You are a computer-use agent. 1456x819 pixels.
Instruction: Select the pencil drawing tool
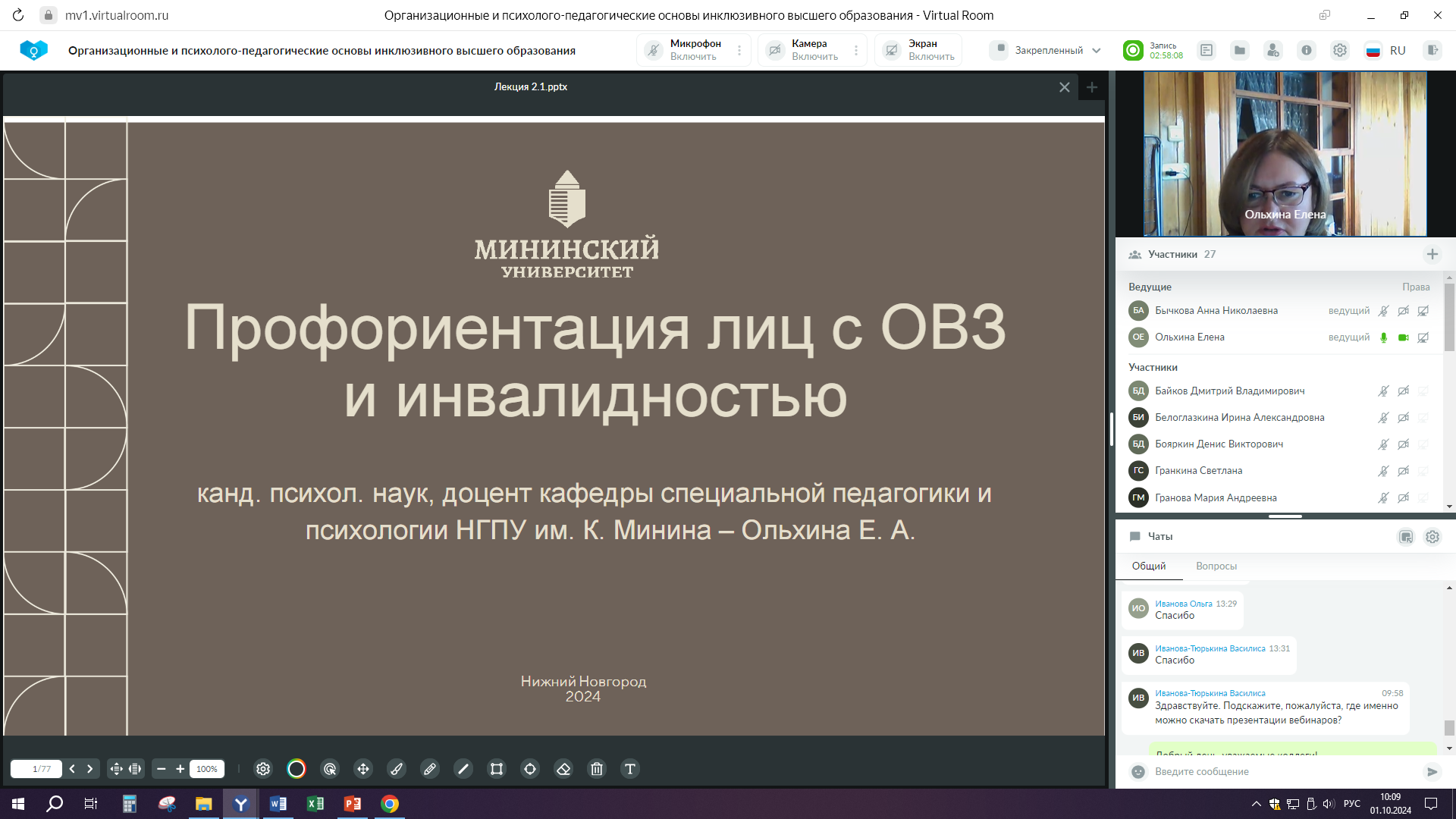(x=430, y=769)
